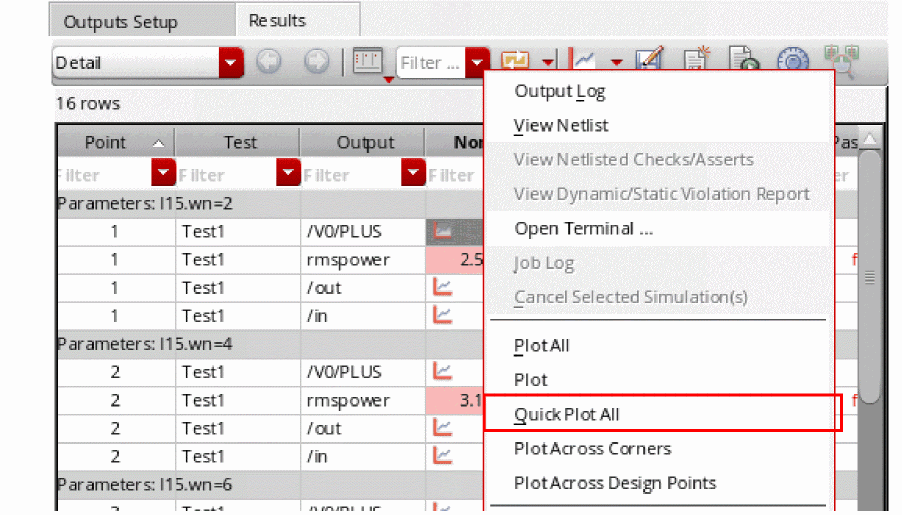The width and height of the screenshot is (902, 515).
Task: Click the table scrollbar up arrow
Action: (869, 139)
